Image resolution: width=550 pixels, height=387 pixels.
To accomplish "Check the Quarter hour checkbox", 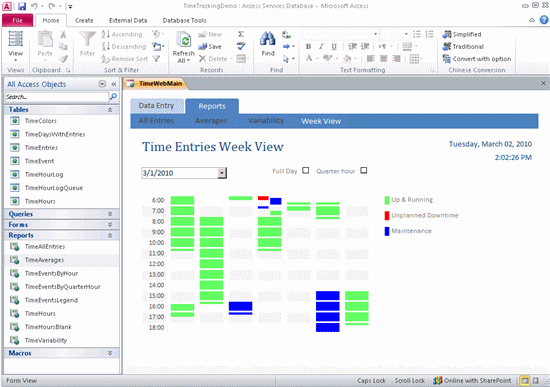I will 364,171.
